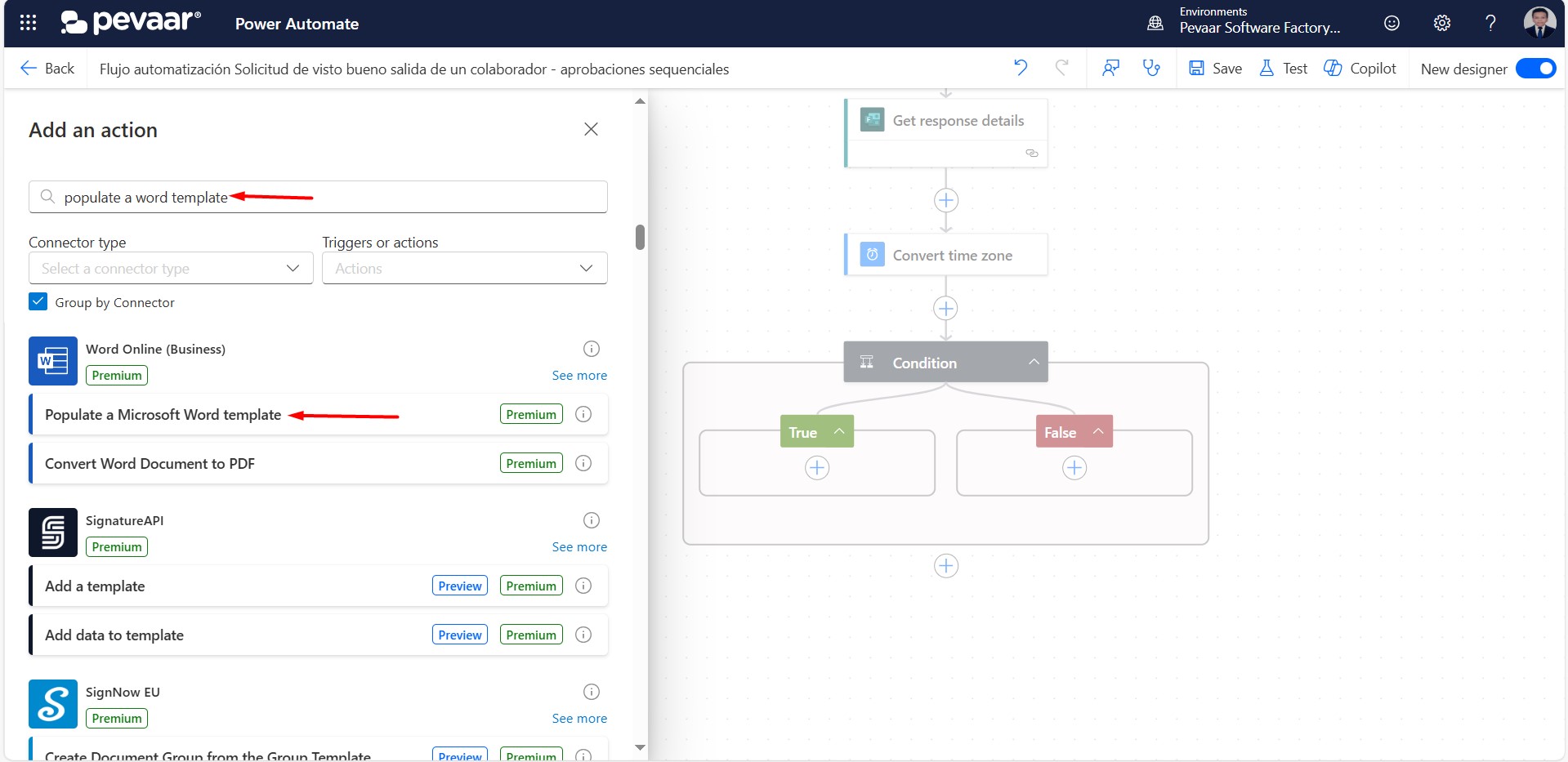
Task: Click See more under SignNow EU
Action: [x=579, y=719]
